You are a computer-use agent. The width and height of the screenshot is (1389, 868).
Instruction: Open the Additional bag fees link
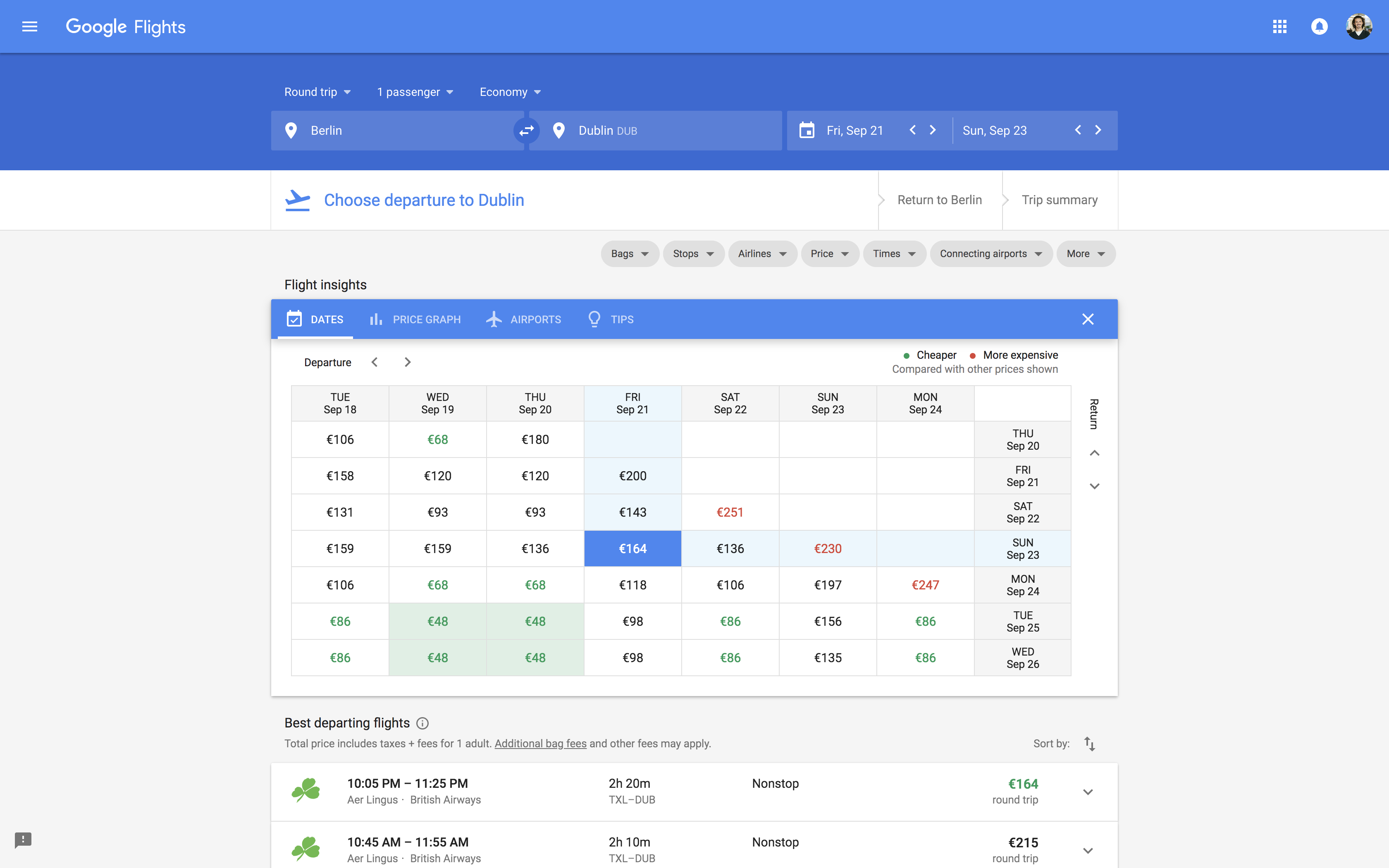(x=539, y=744)
